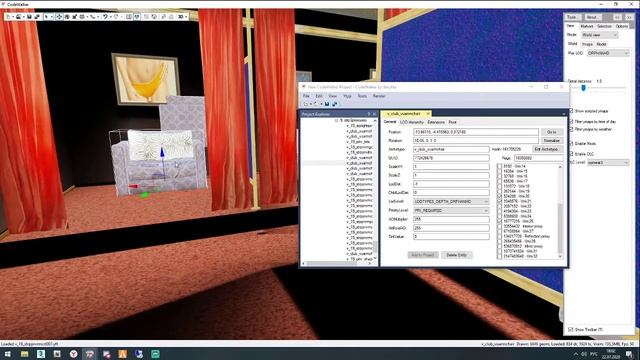The image size is (640, 360).
Task: Open the camera mode dropdown arrow
Action: pyautogui.click(x=186, y=17)
